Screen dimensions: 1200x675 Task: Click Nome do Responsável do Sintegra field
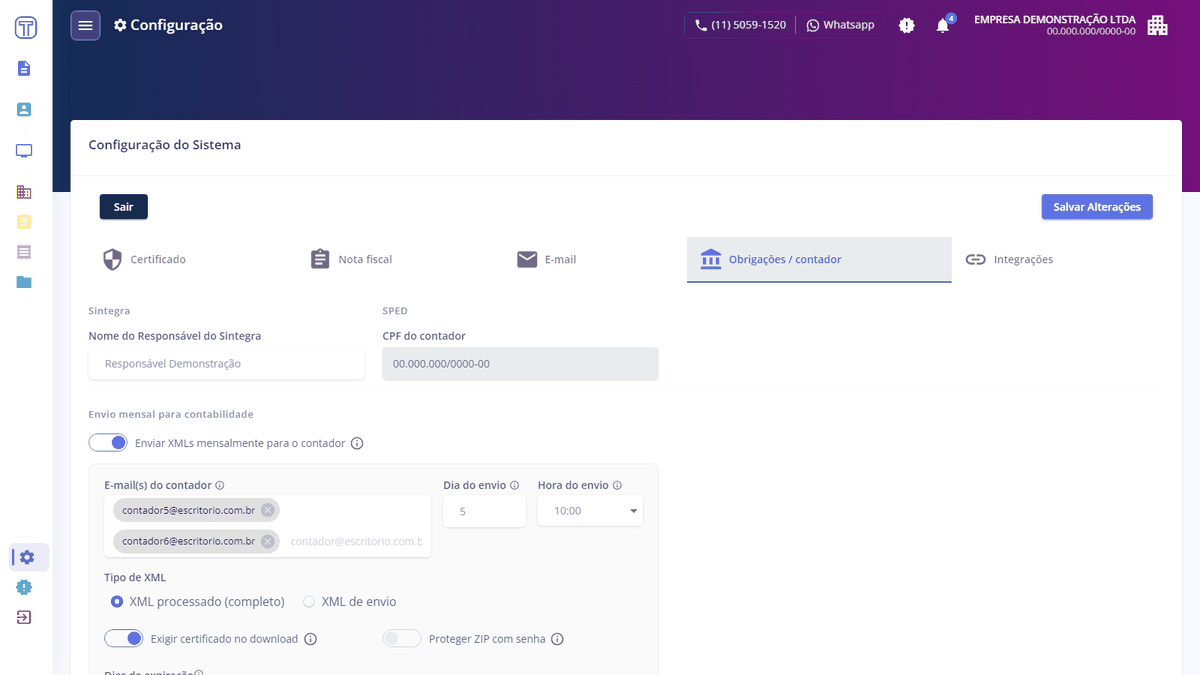point(227,364)
